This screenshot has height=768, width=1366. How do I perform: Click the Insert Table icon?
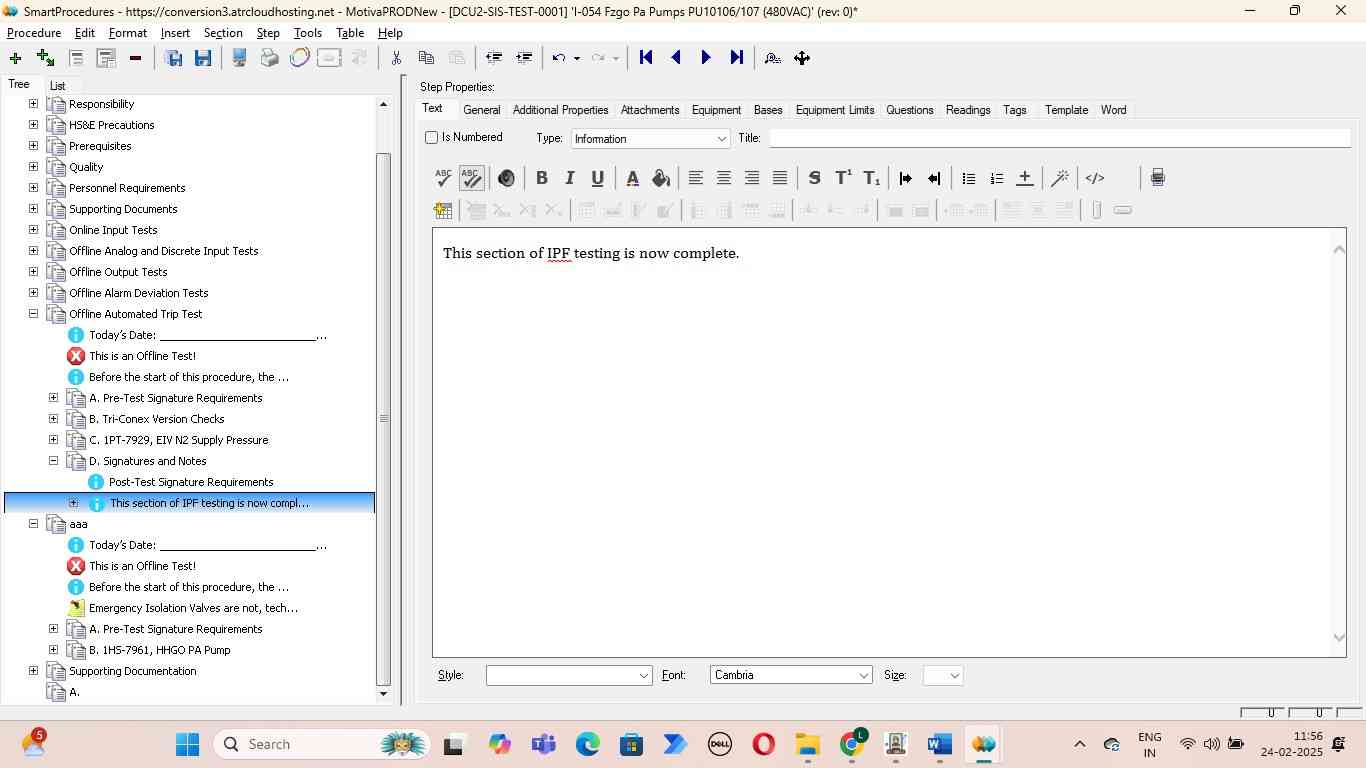(443, 210)
